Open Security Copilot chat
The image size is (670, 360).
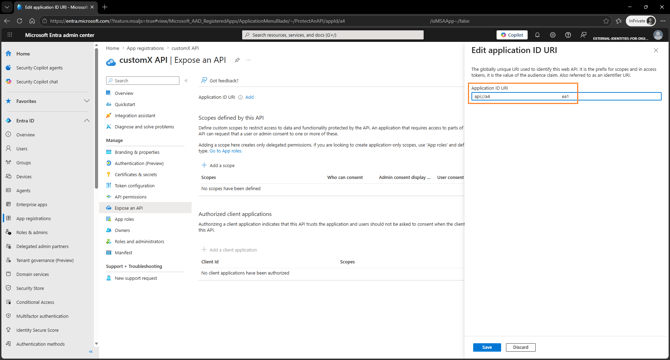tap(37, 82)
